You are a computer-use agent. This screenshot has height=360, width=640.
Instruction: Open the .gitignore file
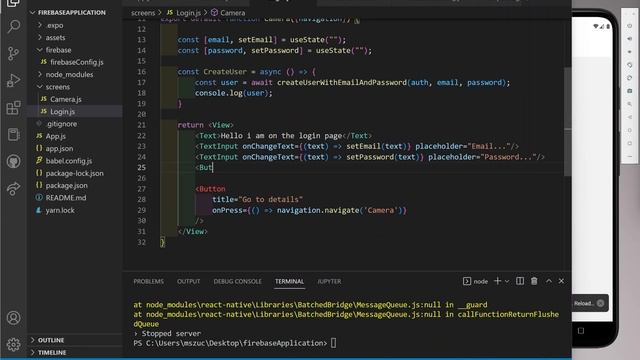75,124
